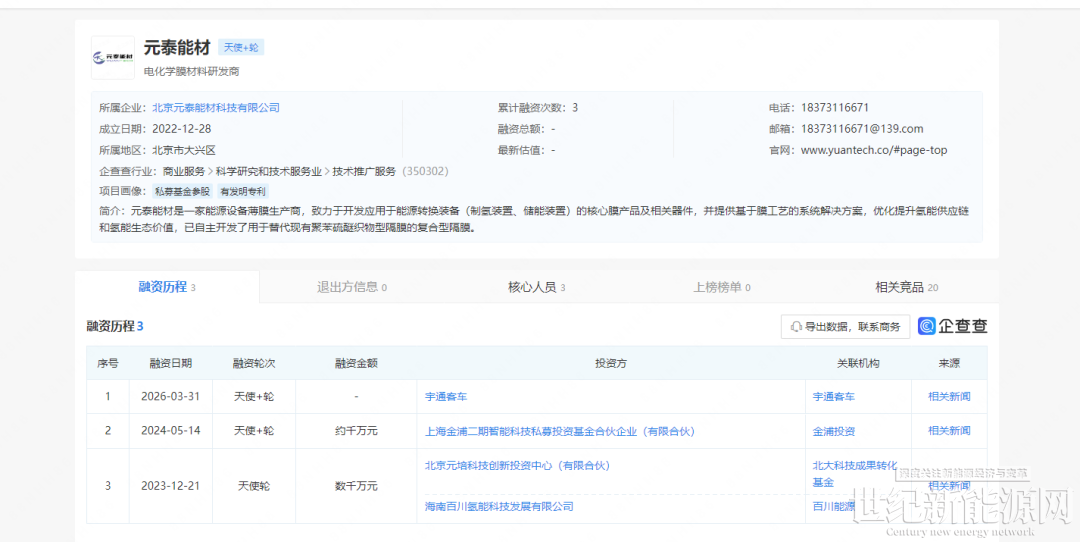This screenshot has width=1080, height=542.
Task: Click the 有发明专利 project tag
Action: pyautogui.click(x=243, y=191)
